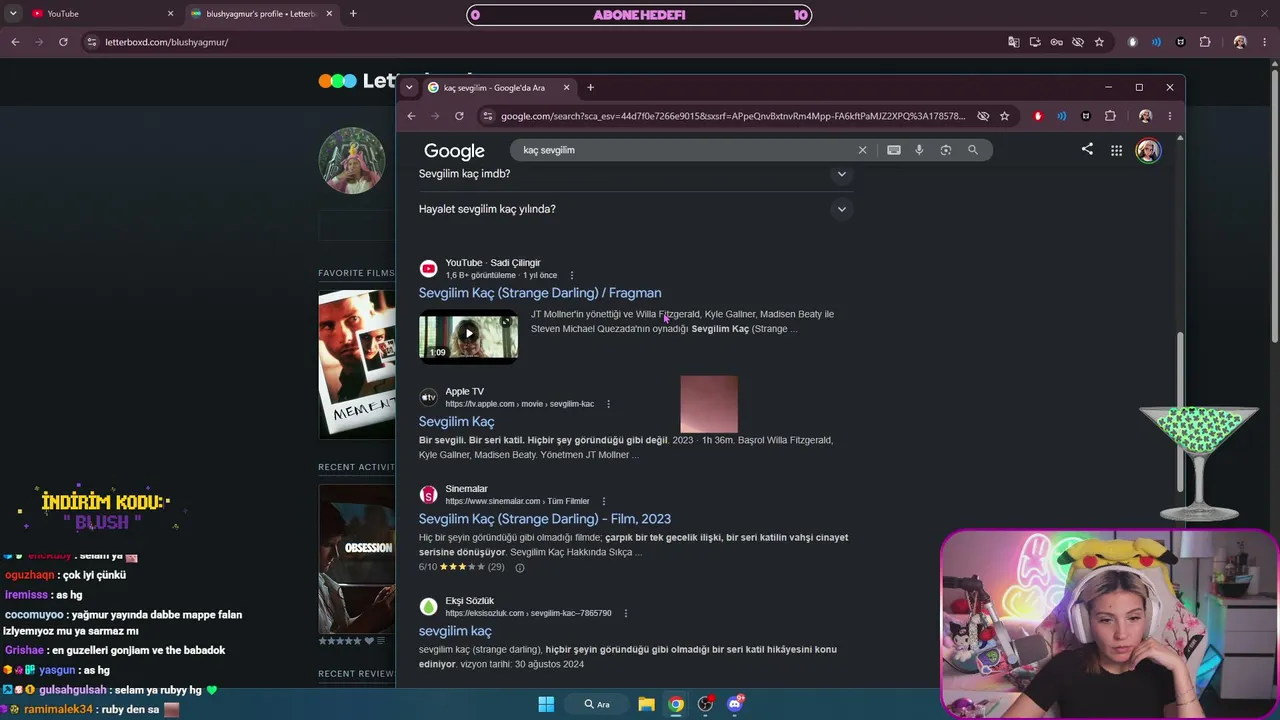1280x720 pixels.
Task: Open Discord from the taskbar
Action: point(736,704)
